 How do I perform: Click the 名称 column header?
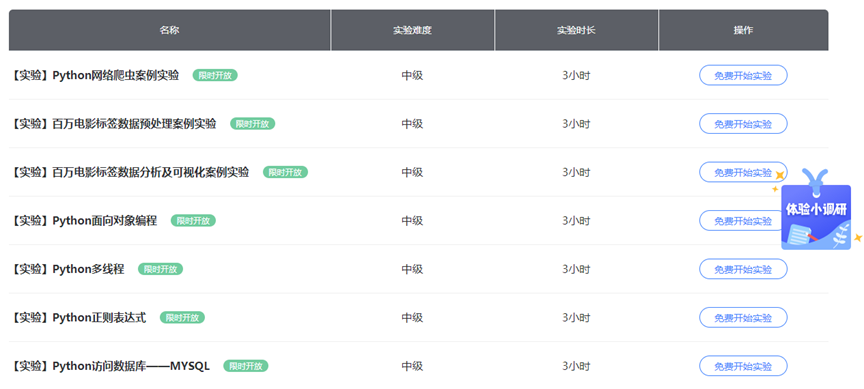(170, 30)
